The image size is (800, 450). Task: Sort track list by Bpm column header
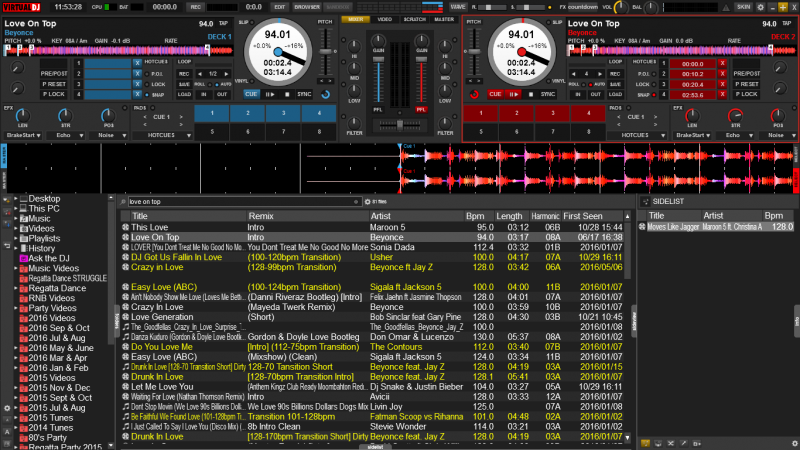[x=479, y=216]
